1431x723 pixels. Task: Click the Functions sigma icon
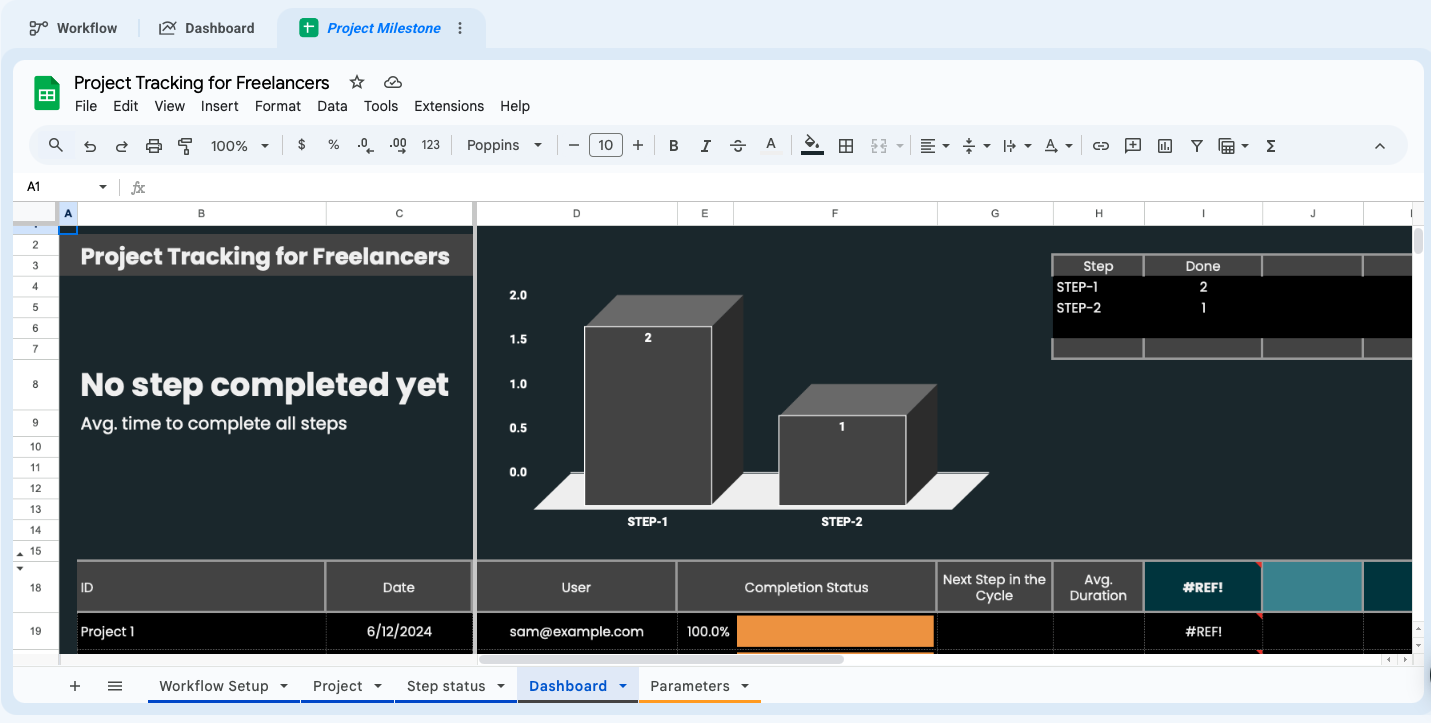click(x=1271, y=146)
